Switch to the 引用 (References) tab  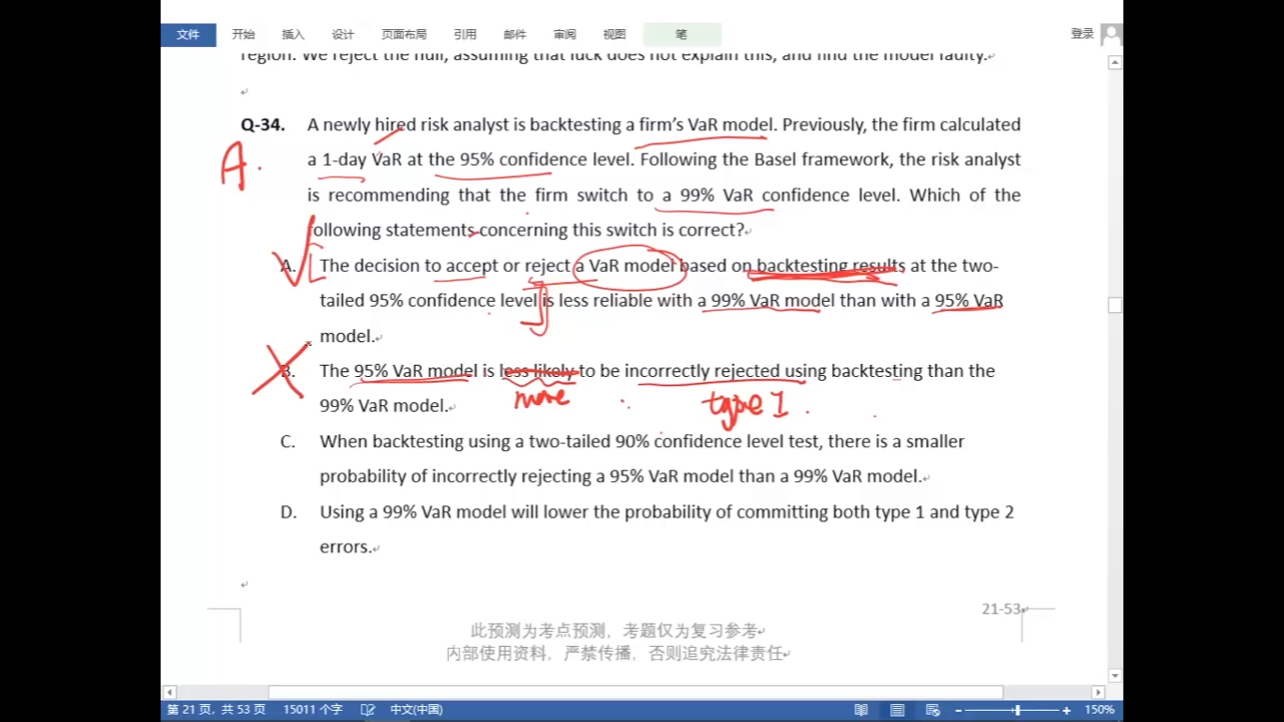pyautogui.click(x=465, y=35)
